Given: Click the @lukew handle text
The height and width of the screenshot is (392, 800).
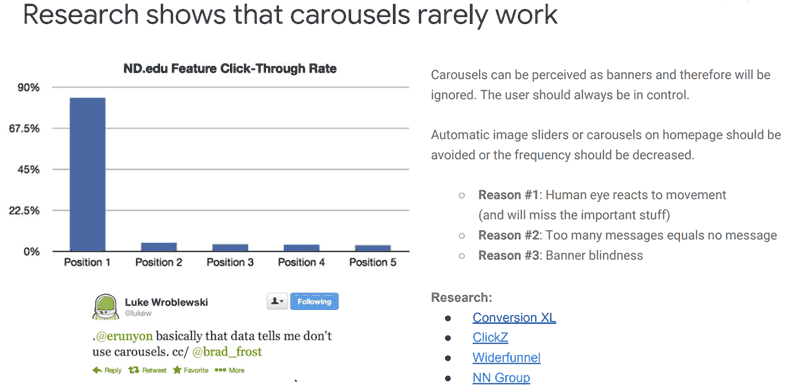Looking at the screenshot, I should pos(138,313).
